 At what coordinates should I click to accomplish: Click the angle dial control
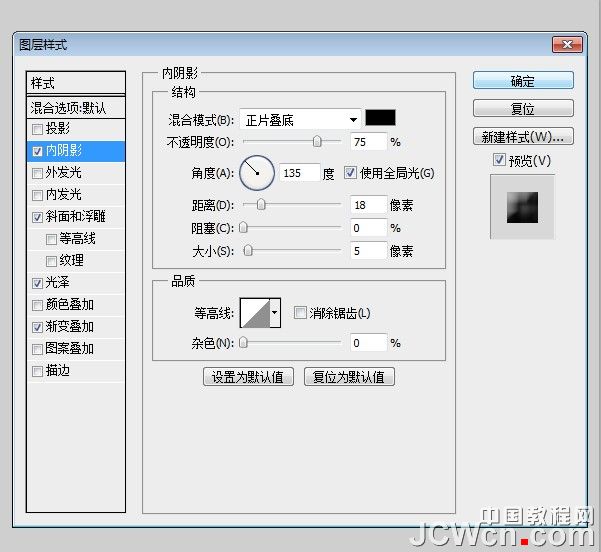tap(257, 173)
